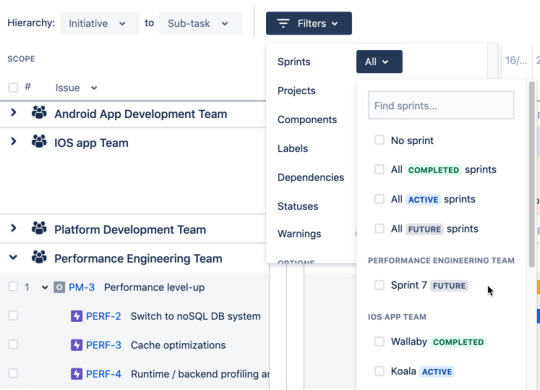Screen dimensions: 540x390
Task: Open the Initiative hierarchy dropdown
Action: coord(100,23)
